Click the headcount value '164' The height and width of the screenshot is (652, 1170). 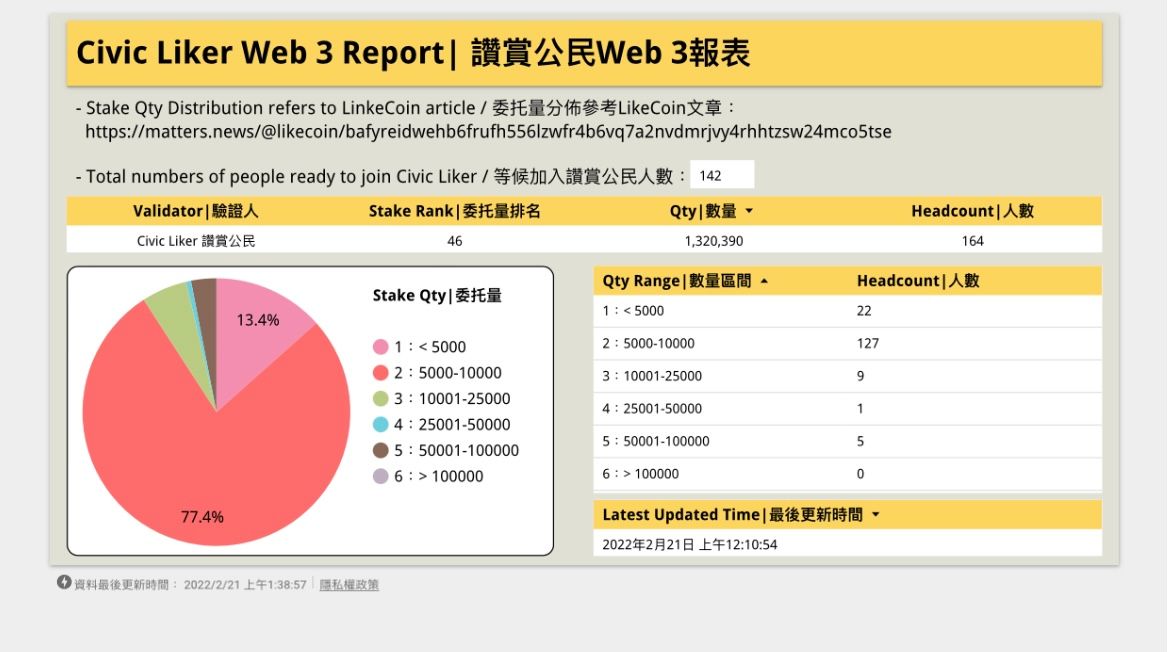tap(972, 241)
